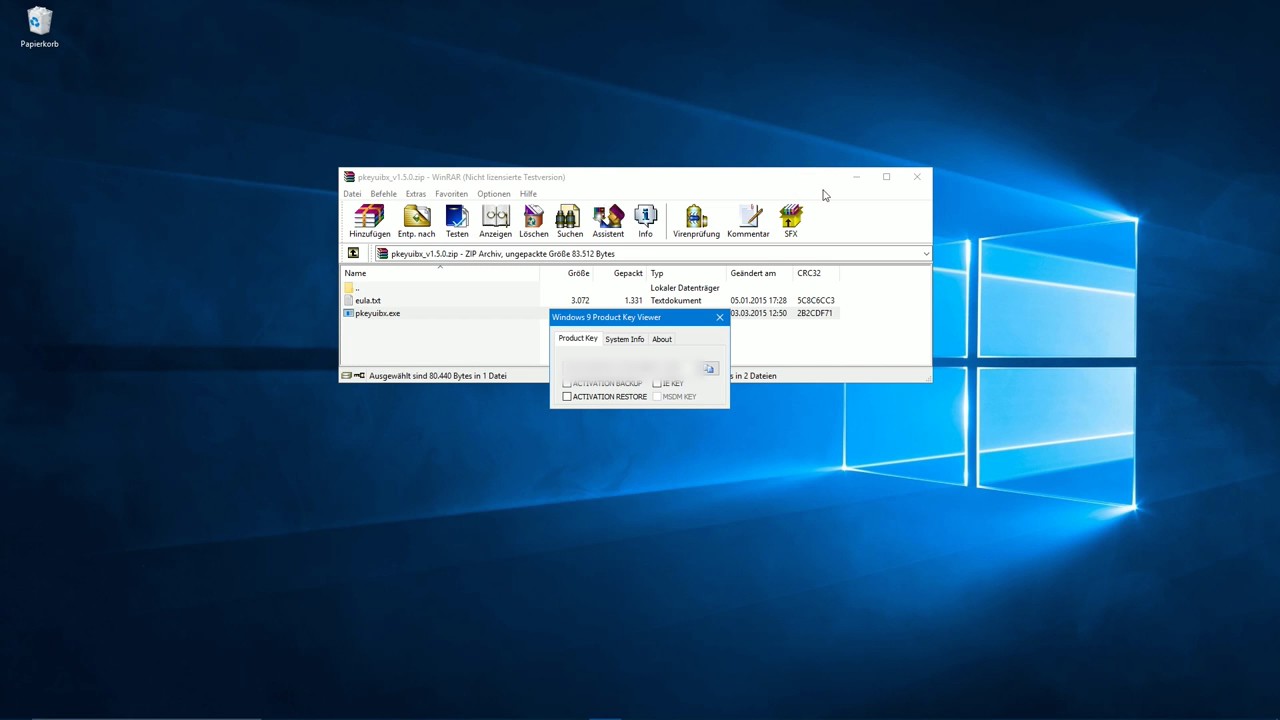Click 'Ausgewählt sind 80.440 Bytes' status text

coord(438,376)
